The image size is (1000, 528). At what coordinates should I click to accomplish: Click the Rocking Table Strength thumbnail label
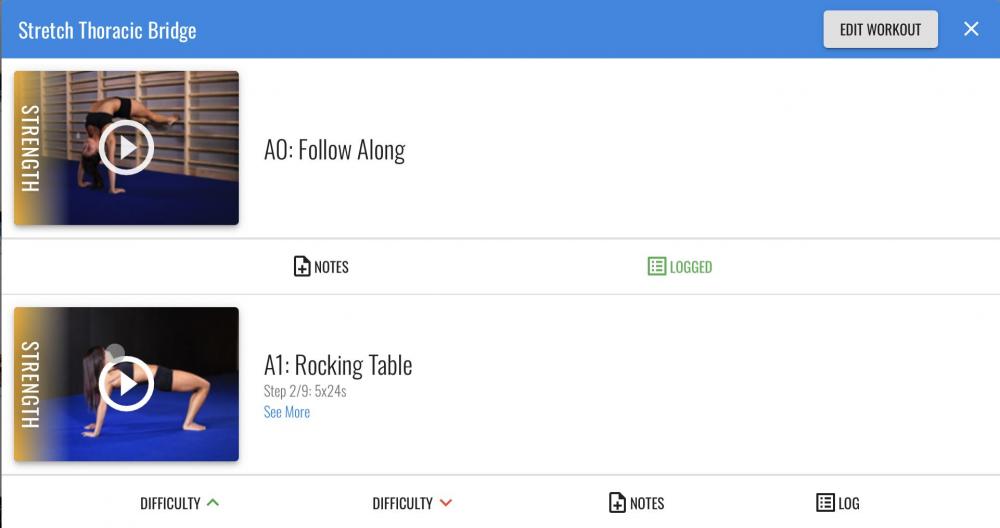[x=30, y=385]
